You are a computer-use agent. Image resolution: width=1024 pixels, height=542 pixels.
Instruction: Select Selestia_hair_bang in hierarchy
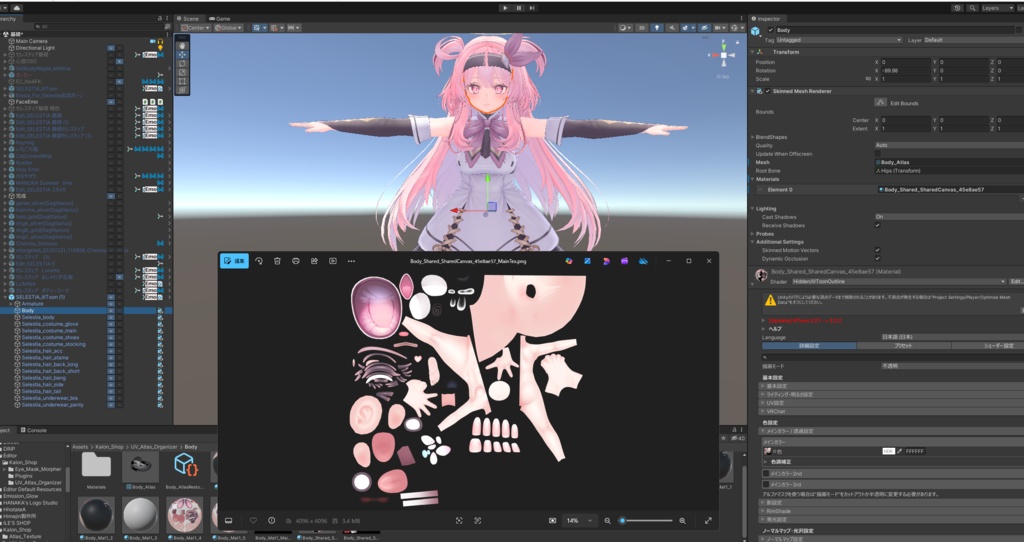click(44, 377)
